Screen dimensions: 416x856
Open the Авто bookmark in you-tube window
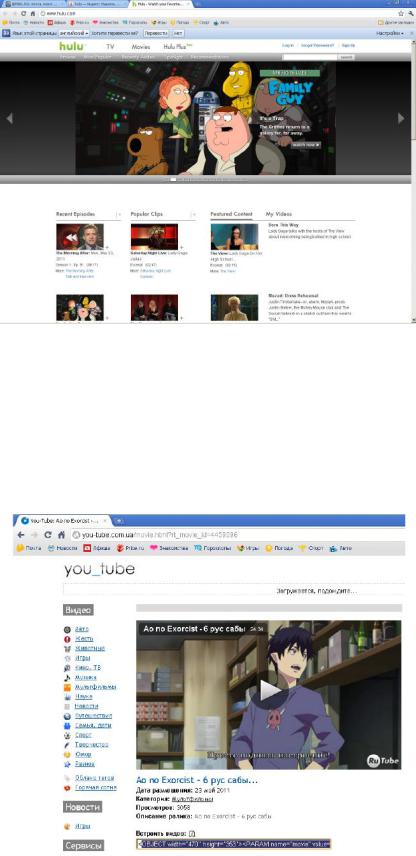[x=341, y=548]
